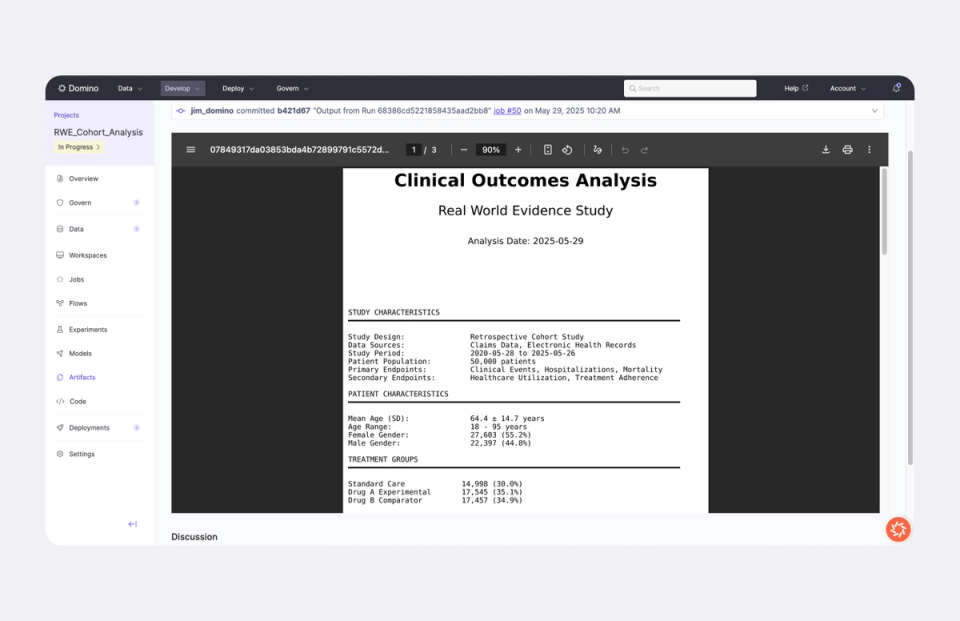960x621 pixels.
Task: Undo the last annotation
Action: [x=626, y=149]
